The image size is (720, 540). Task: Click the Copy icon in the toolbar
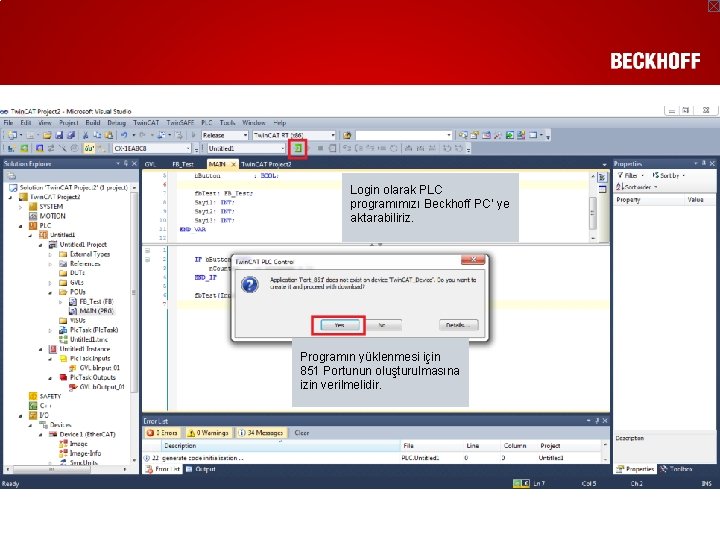[97, 135]
